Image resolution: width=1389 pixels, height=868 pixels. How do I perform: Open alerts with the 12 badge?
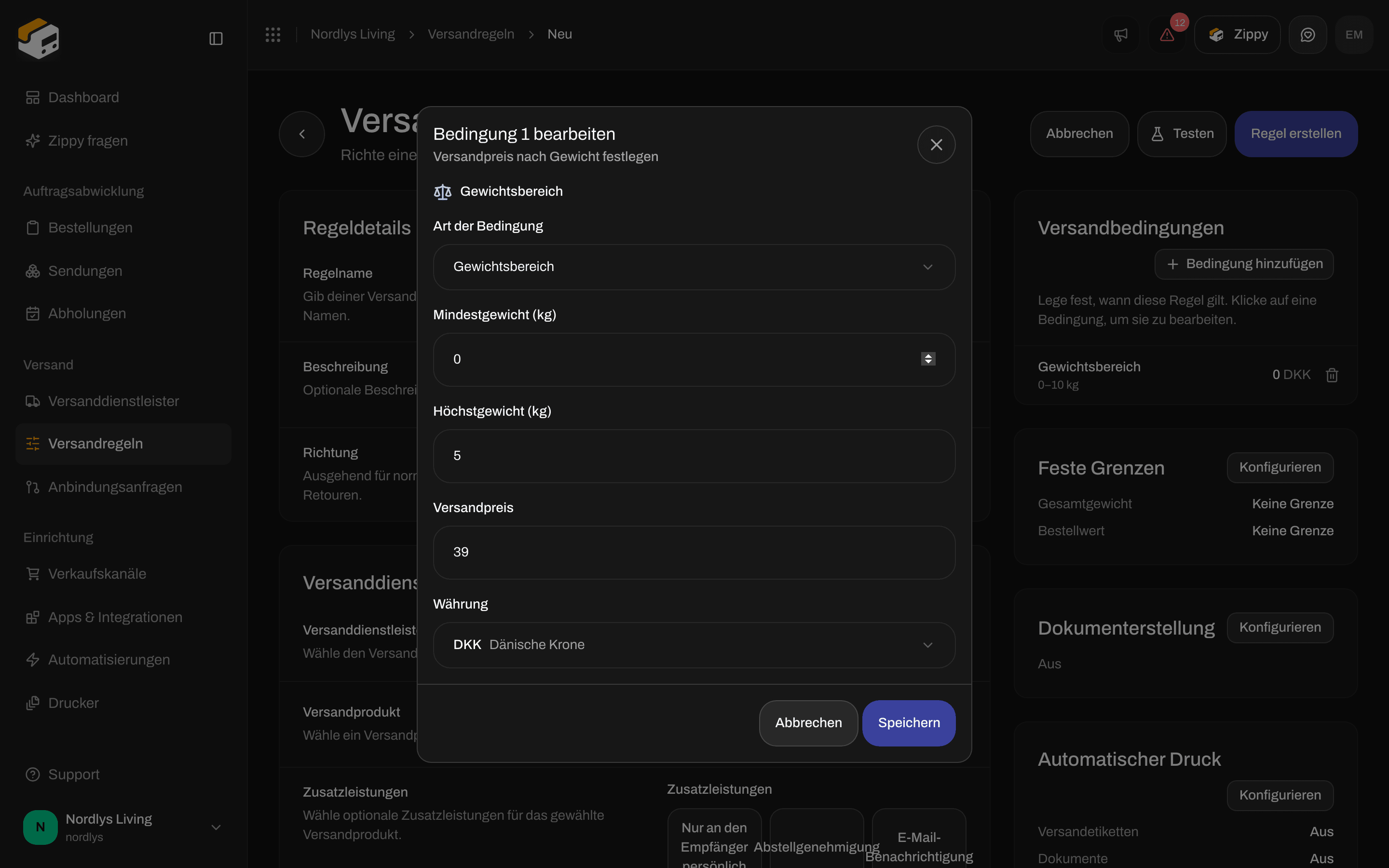coord(1167,34)
